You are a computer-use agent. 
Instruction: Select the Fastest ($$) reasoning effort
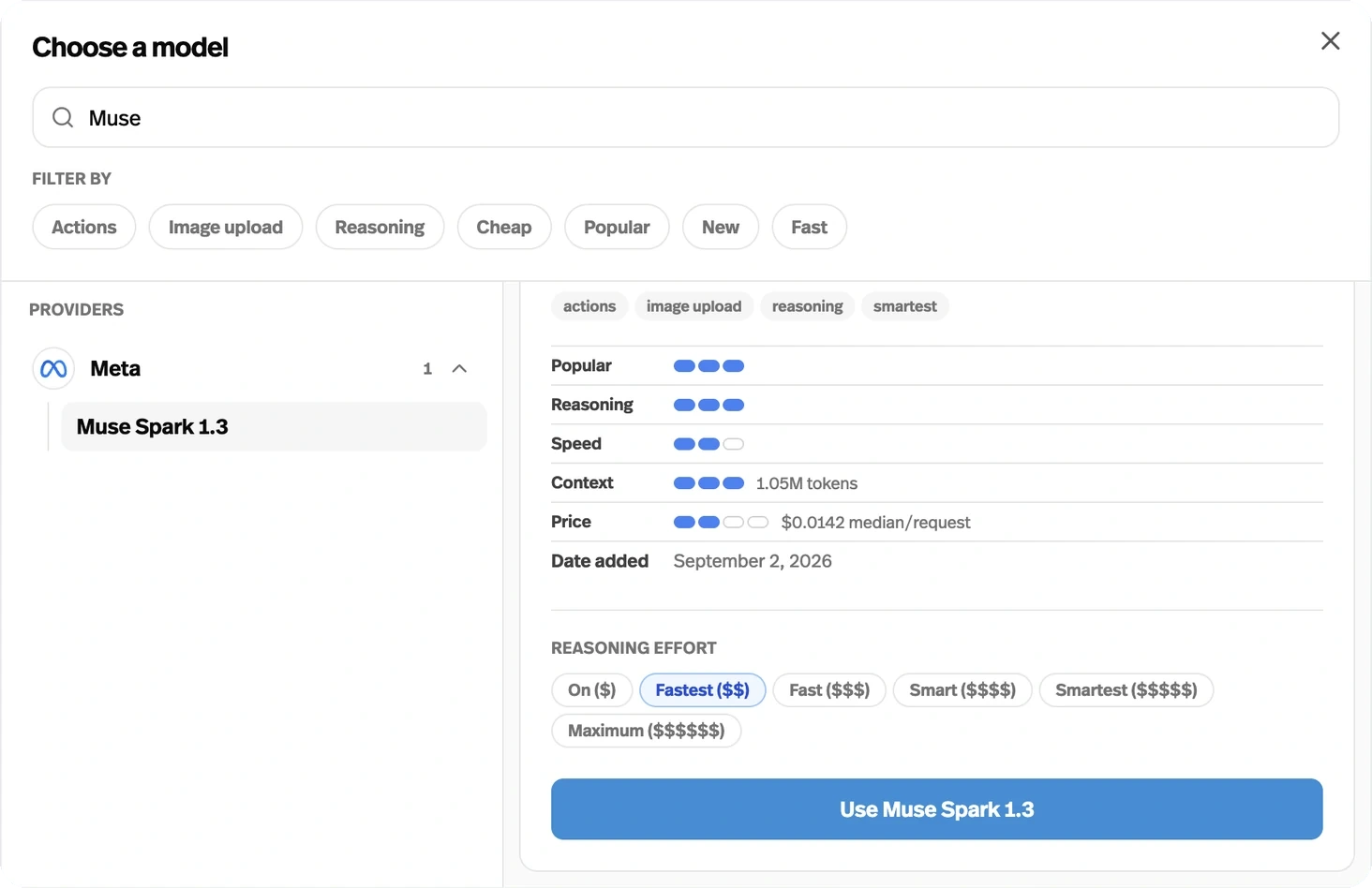(x=703, y=690)
